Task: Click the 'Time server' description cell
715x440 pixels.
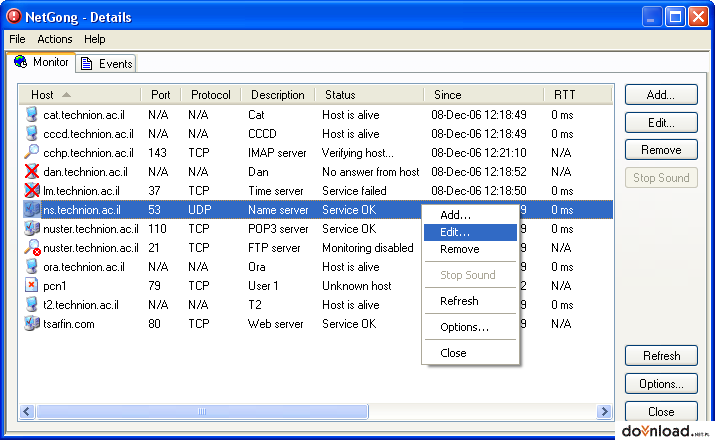Action: click(275, 191)
